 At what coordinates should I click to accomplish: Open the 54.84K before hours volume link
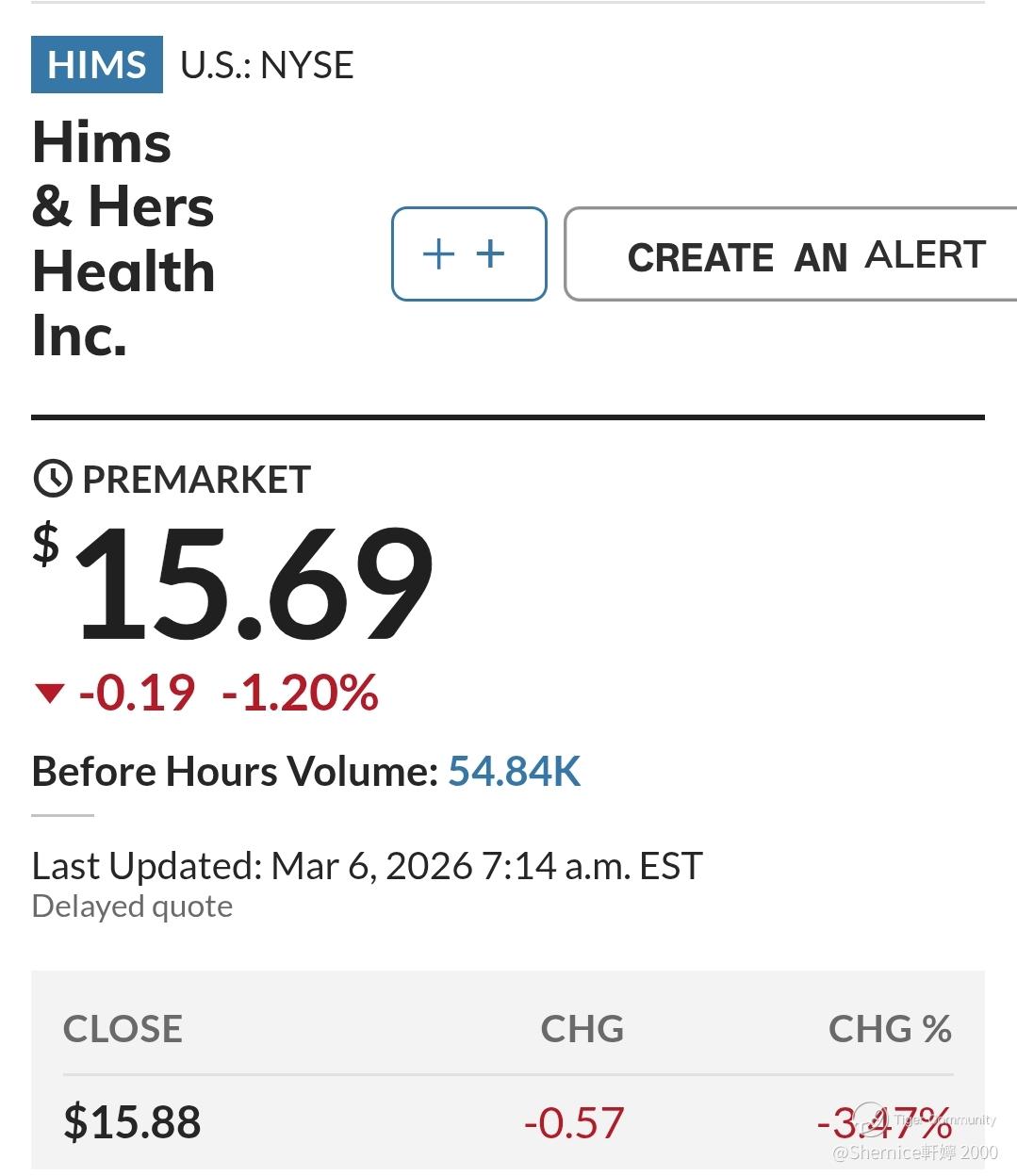pyautogui.click(x=514, y=771)
